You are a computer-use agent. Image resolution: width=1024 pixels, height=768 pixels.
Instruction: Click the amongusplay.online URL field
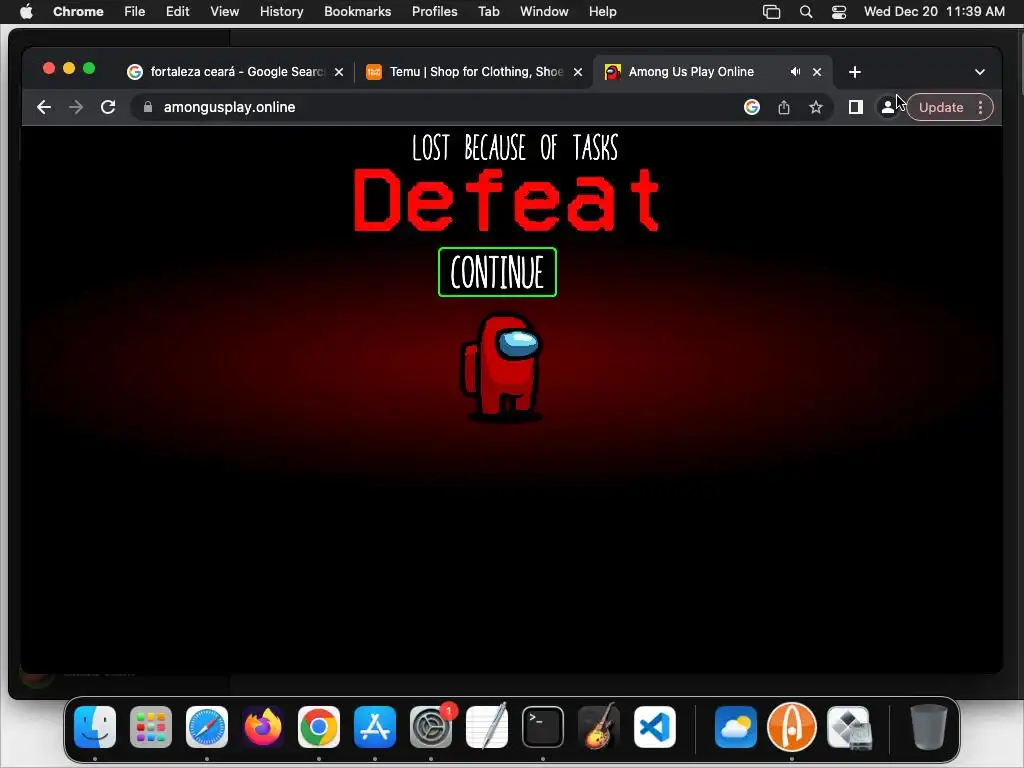tap(229, 107)
